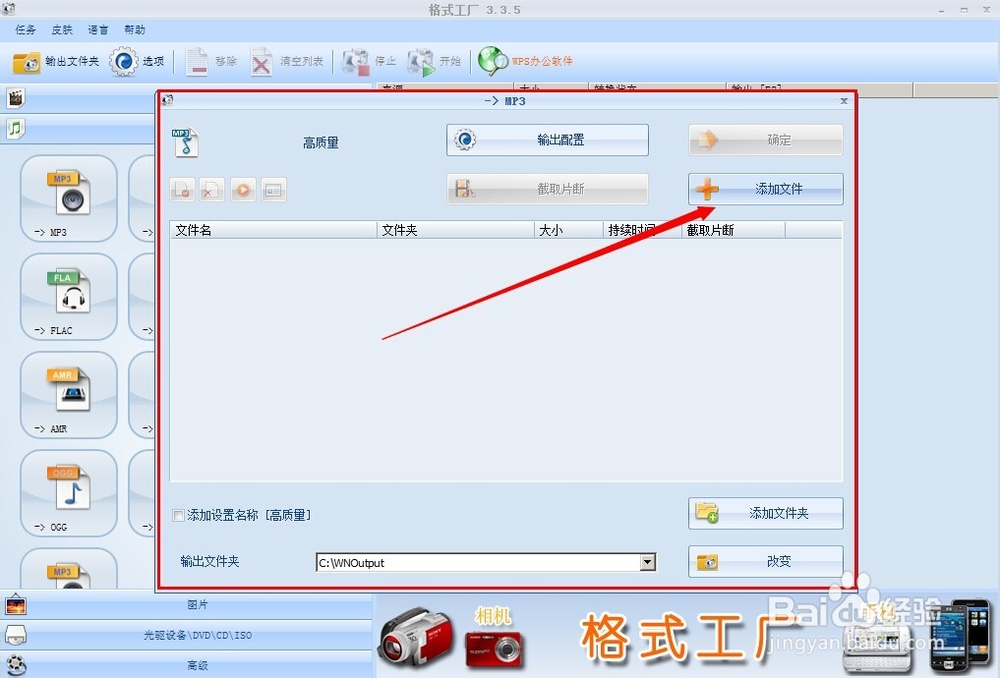
Task: Click the 改变 change button
Action: tap(765, 561)
